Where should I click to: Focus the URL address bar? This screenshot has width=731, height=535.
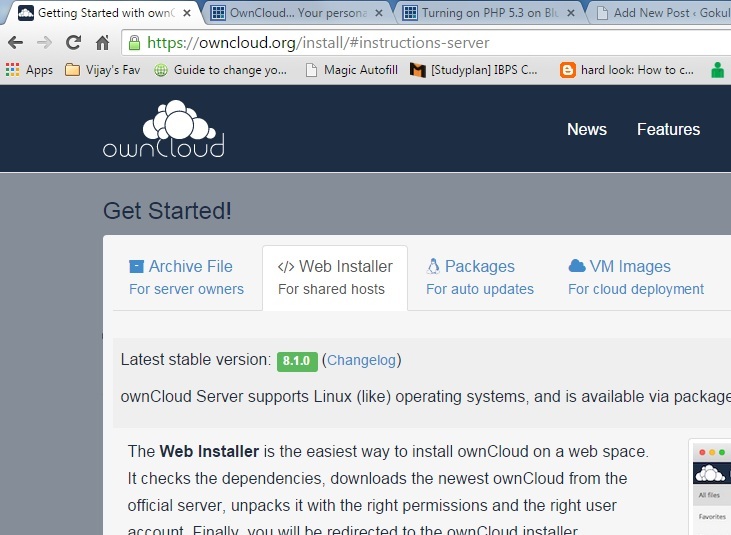click(x=427, y=43)
